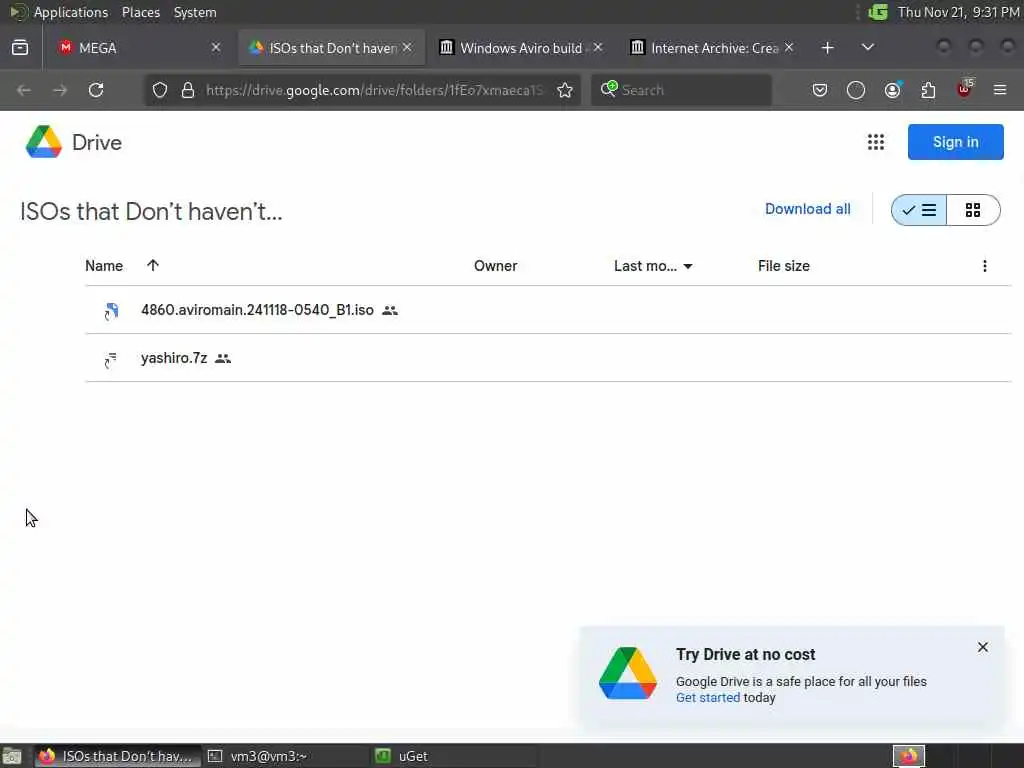
Task: Close the Internet Archive tab
Action: coord(789,48)
